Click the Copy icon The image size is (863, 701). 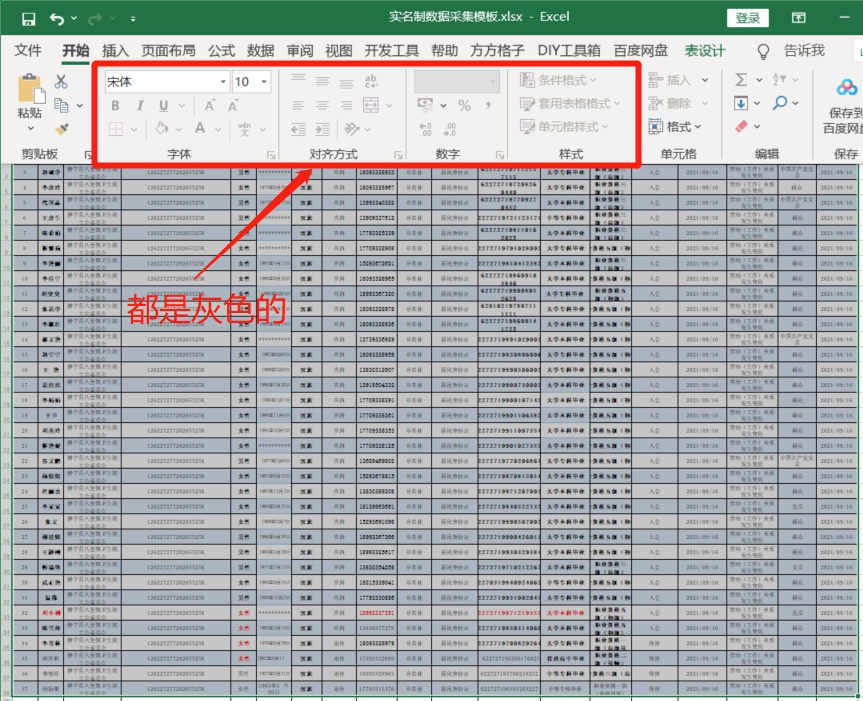[61, 105]
